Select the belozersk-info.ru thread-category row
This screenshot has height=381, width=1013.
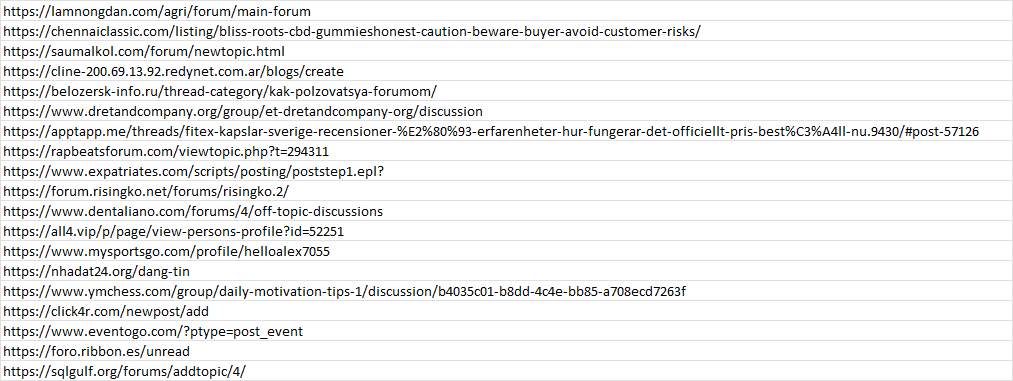(x=506, y=91)
